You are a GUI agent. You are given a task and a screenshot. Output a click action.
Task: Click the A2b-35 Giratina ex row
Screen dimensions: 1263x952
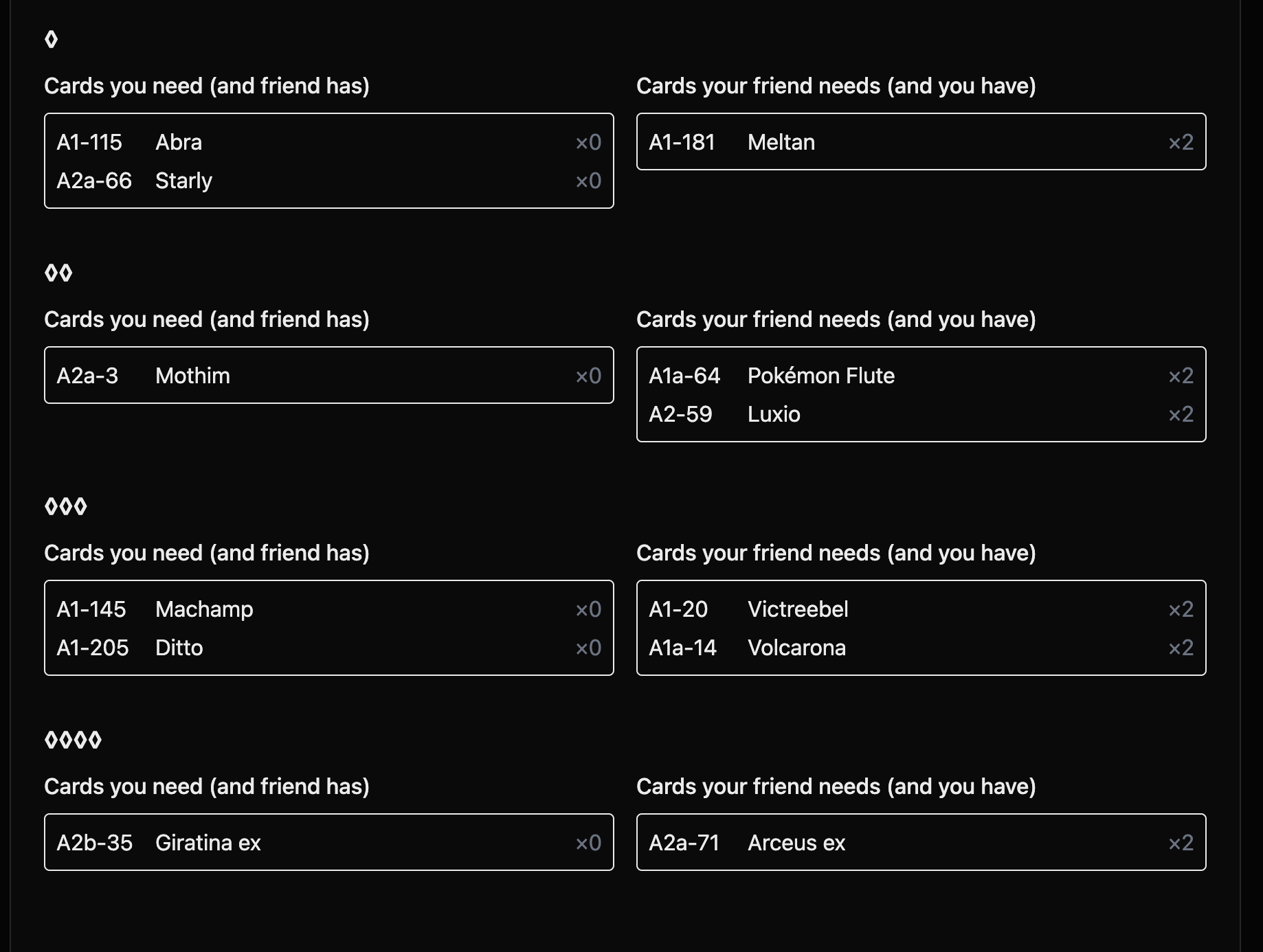[x=329, y=843]
